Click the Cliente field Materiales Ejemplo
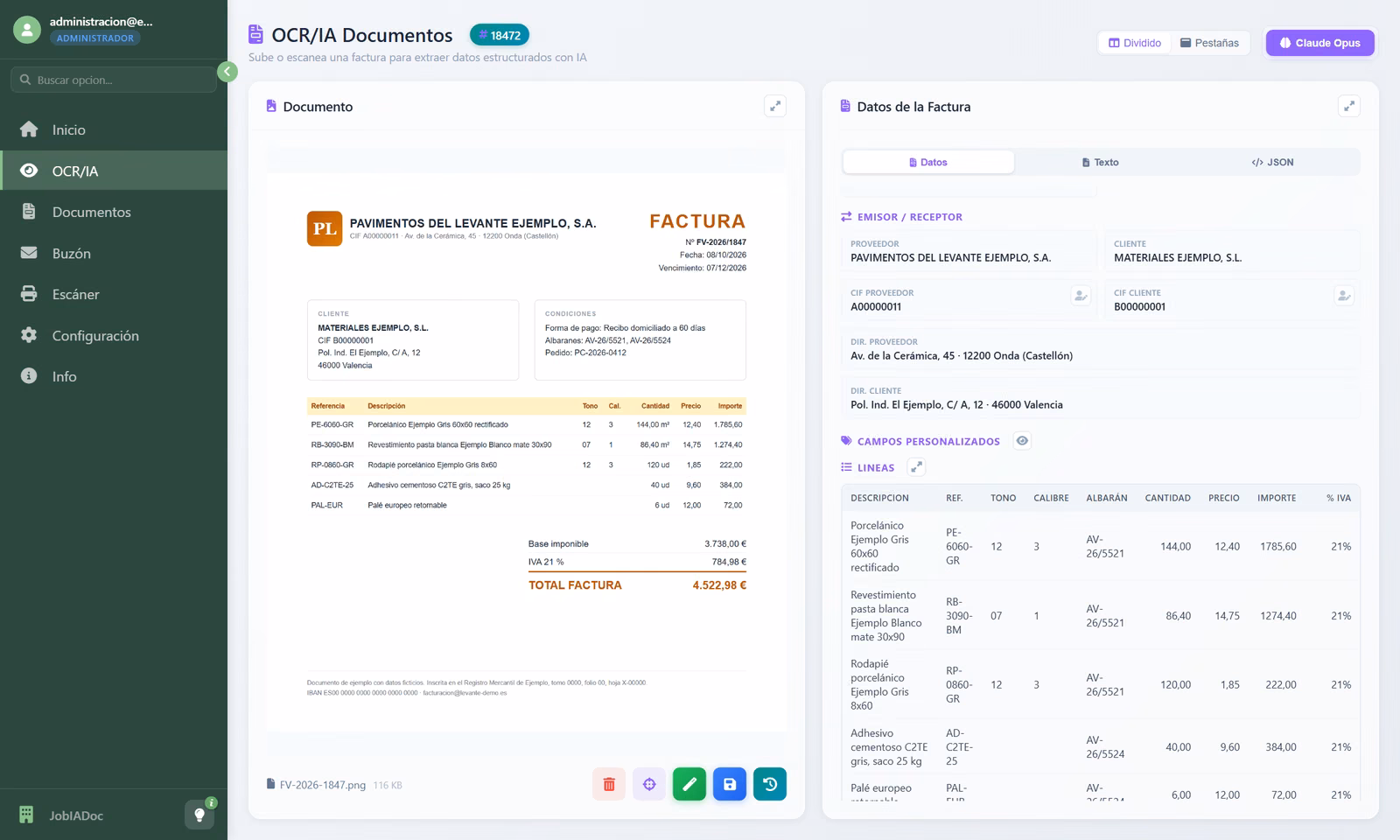1400x840 pixels. pos(1232,251)
